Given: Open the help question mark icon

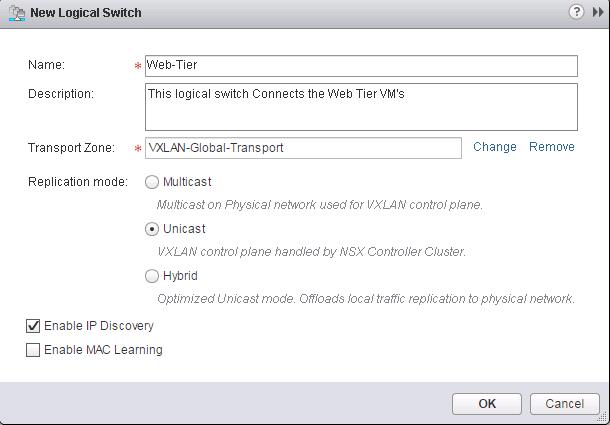Looking at the screenshot, I should coord(576,12).
